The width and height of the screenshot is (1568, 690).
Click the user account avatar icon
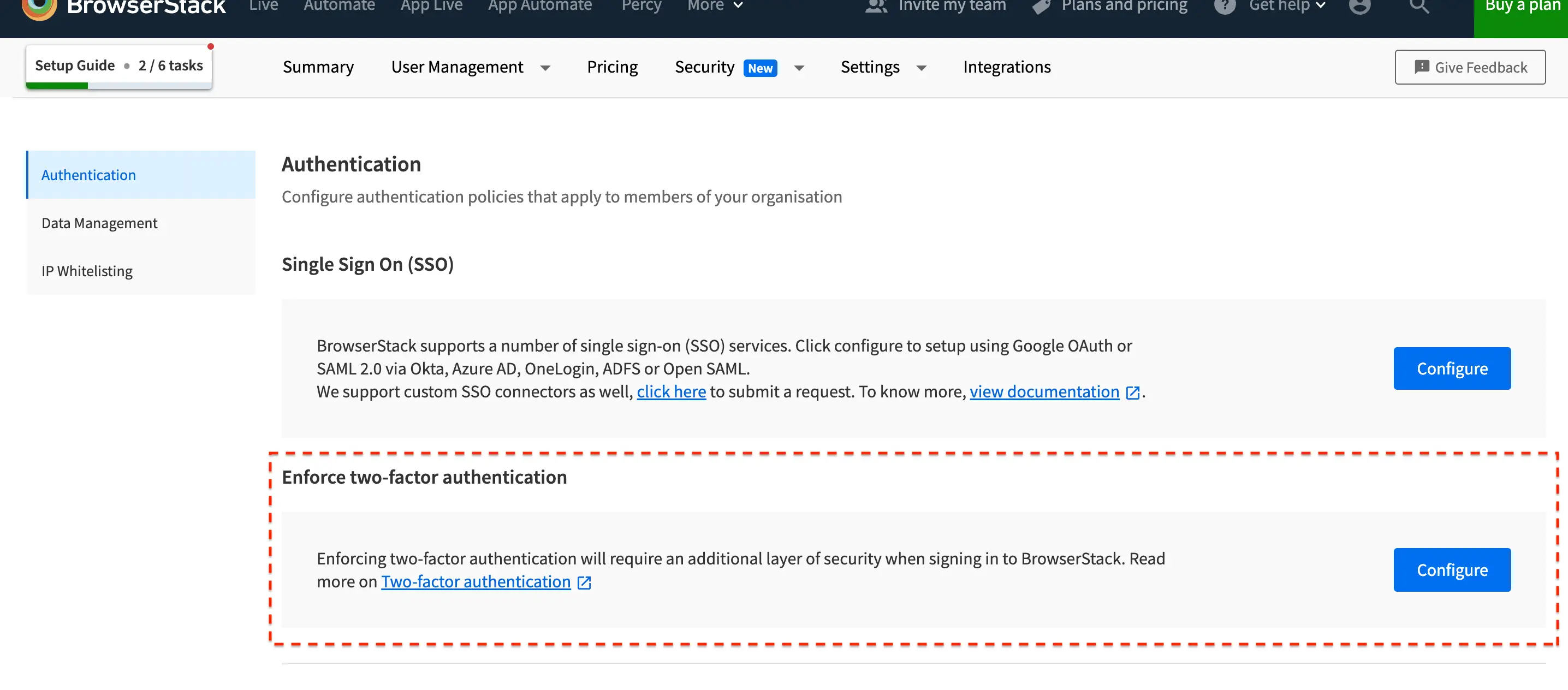(1359, 6)
